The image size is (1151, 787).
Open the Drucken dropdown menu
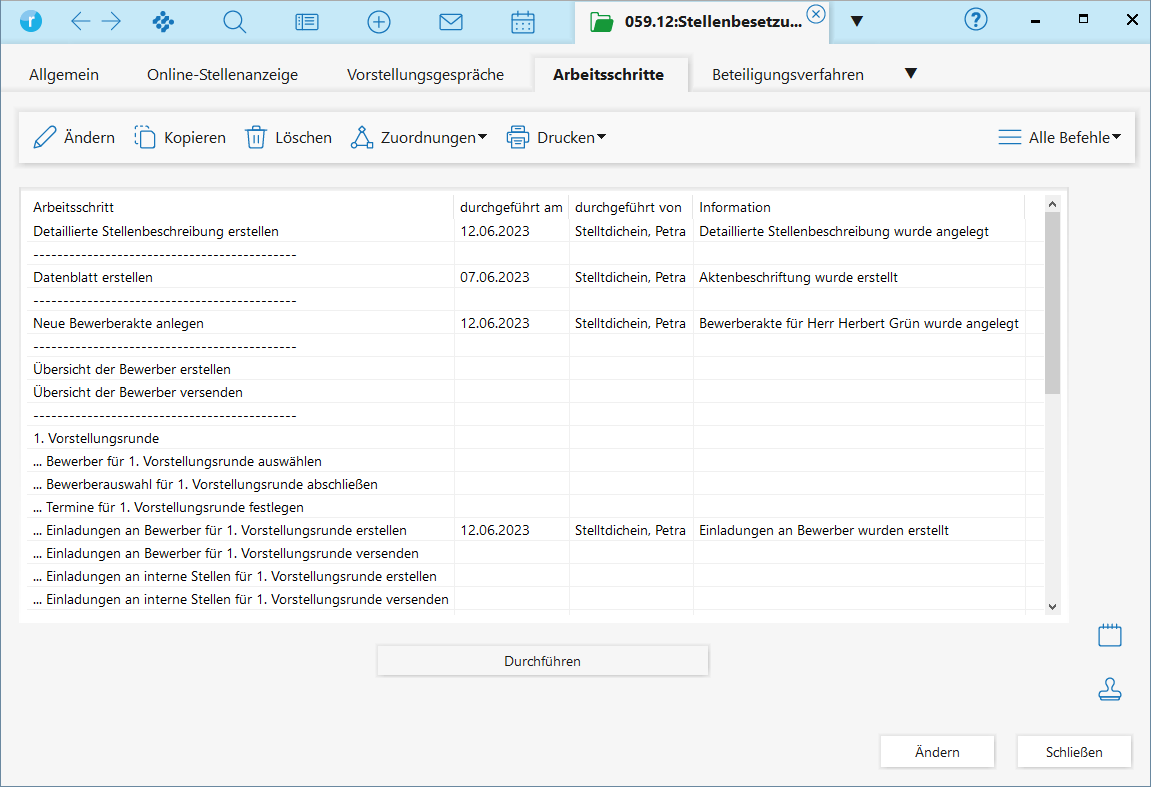tap(557, 138)
